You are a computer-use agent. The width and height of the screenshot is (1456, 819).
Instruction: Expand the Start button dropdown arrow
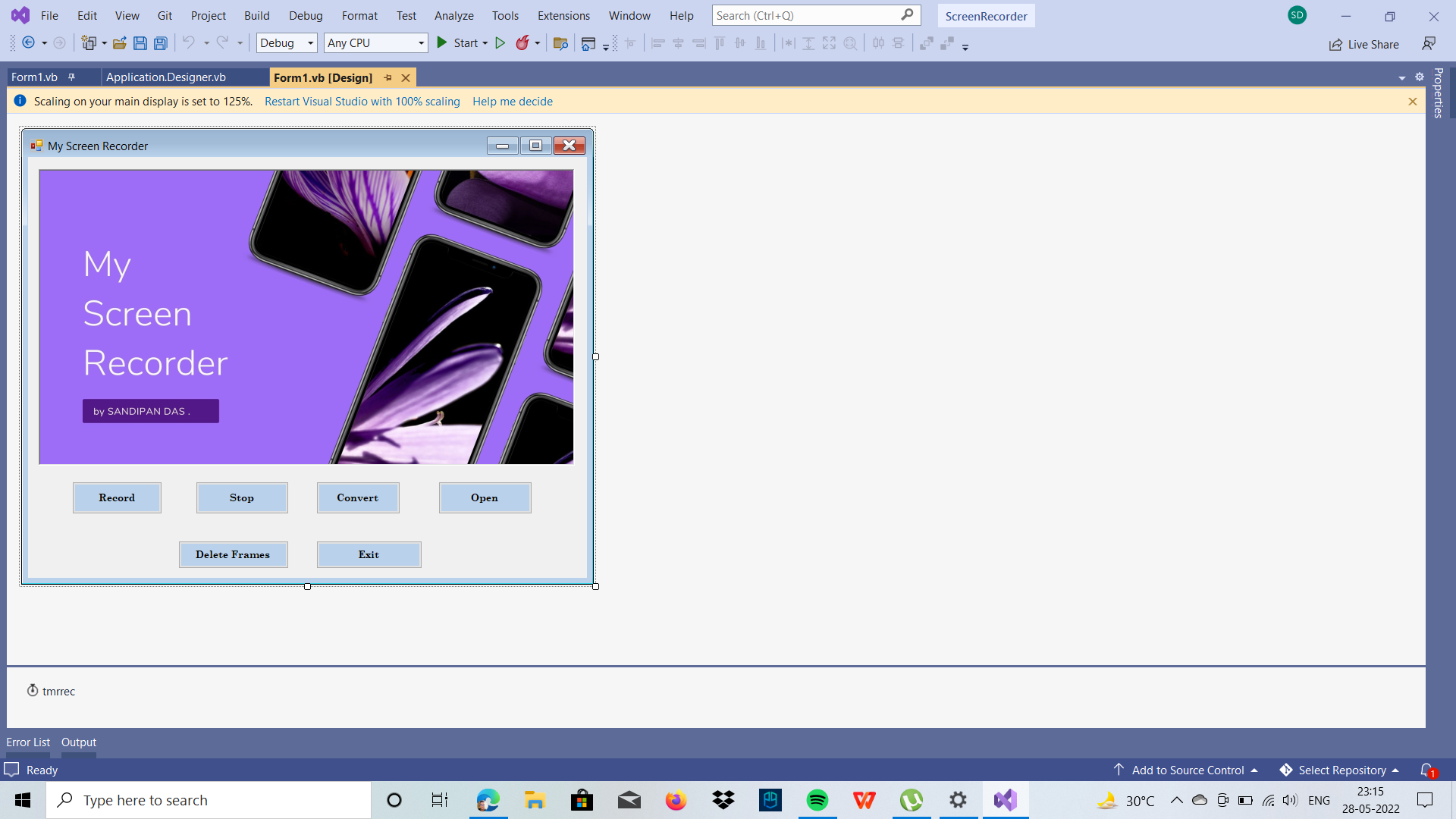click(x=484, y=42)
